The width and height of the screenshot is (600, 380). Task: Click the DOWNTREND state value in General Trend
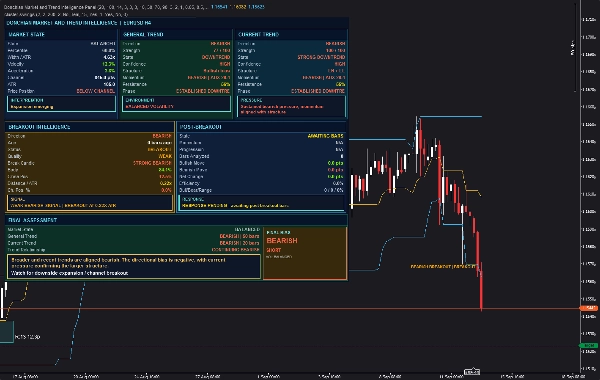216,57
